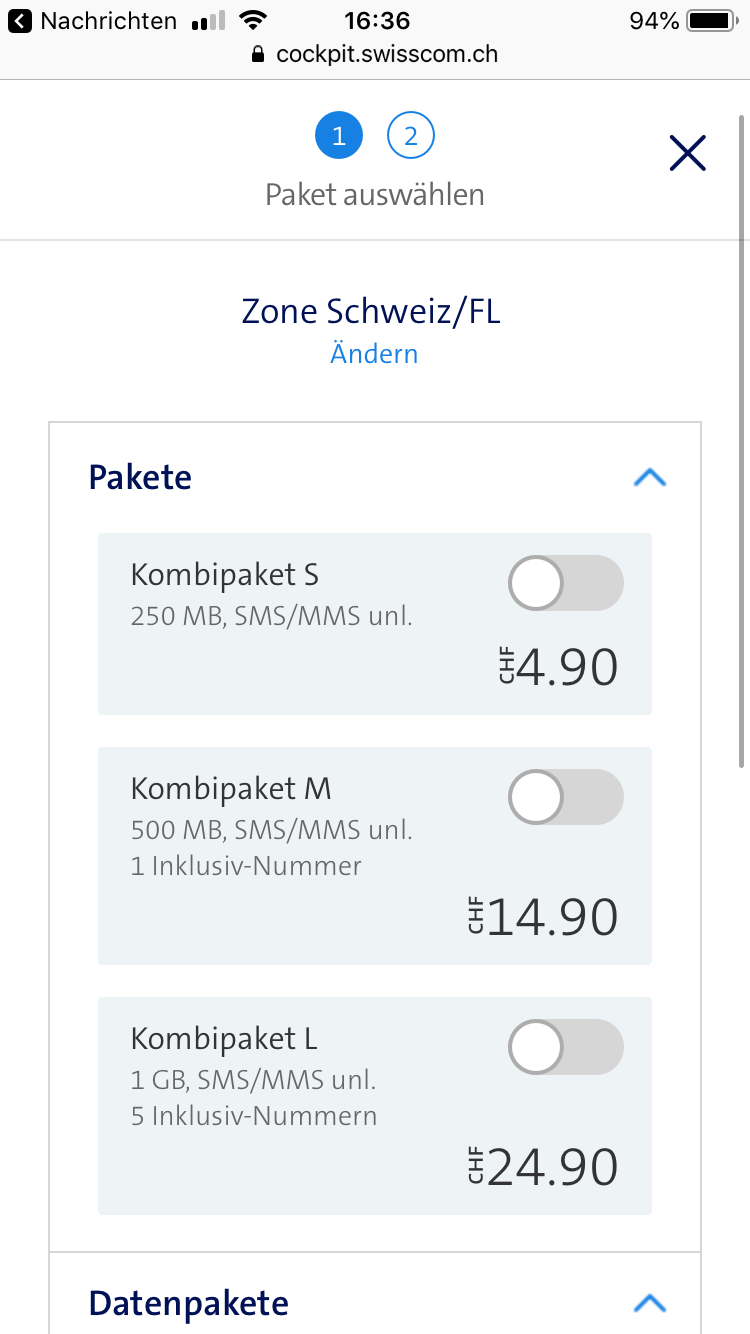Tap the cellular signal bars icon

[207, 21]
